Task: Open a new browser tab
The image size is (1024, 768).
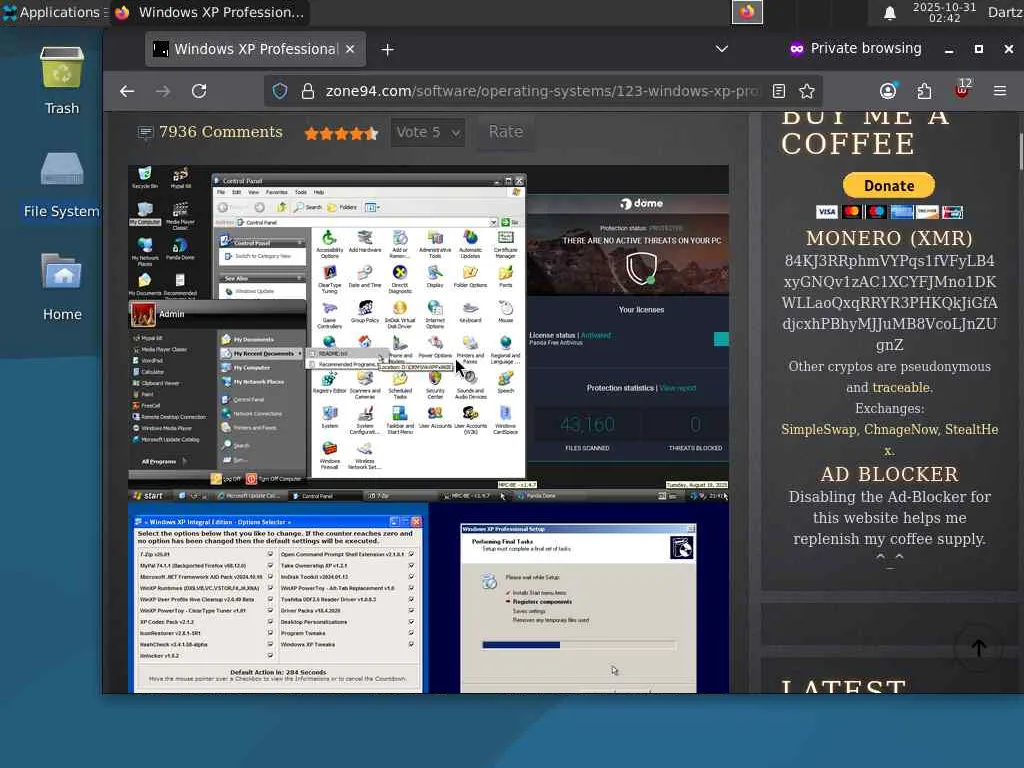Action: click(x=387, y=50)
